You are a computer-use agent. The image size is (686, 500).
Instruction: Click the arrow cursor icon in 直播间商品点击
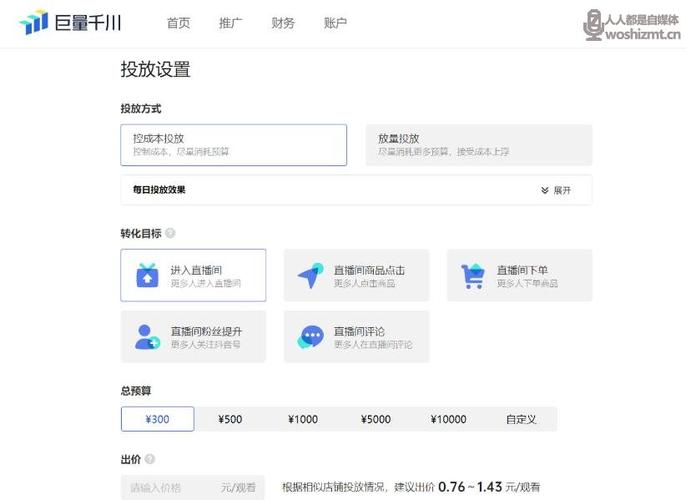coord(311,276)
